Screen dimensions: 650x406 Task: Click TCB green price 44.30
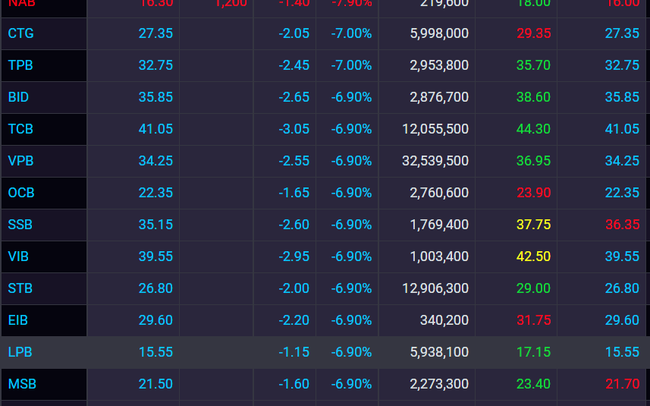(x=534, y=129)
